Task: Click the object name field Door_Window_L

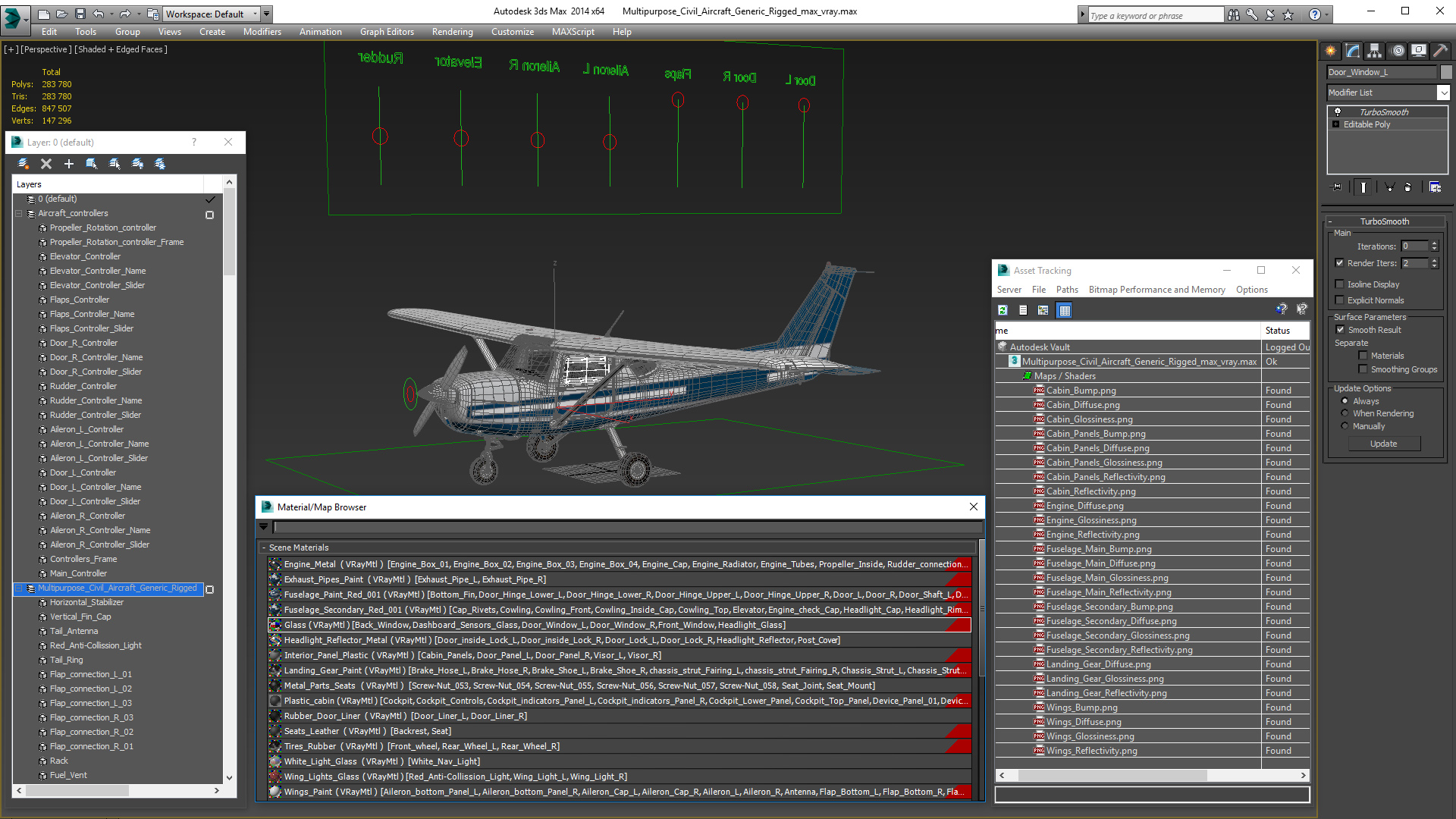Action: (x=1382, y=72)
